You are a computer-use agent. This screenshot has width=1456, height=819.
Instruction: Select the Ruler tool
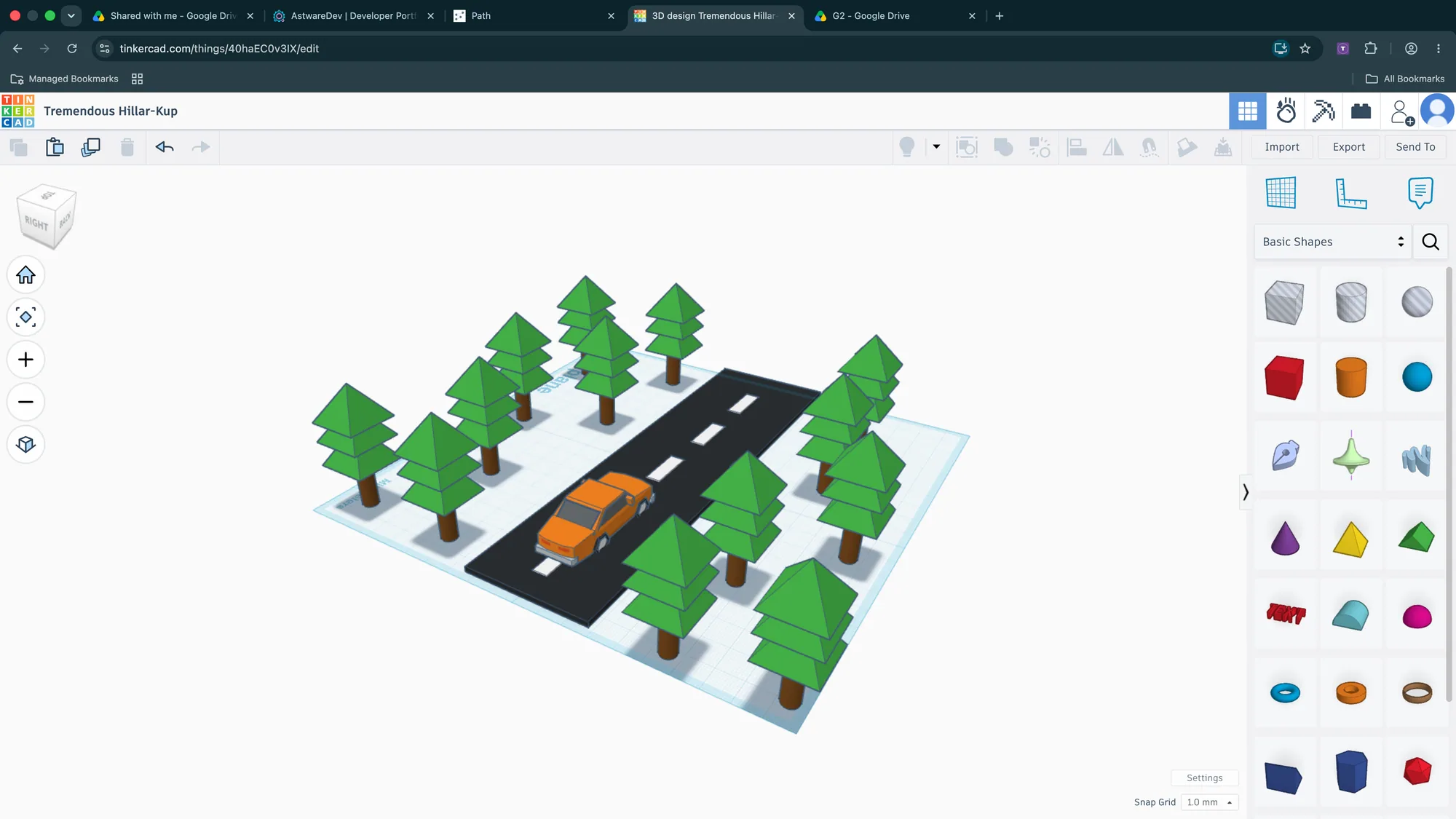click(x=1351, y=193)
